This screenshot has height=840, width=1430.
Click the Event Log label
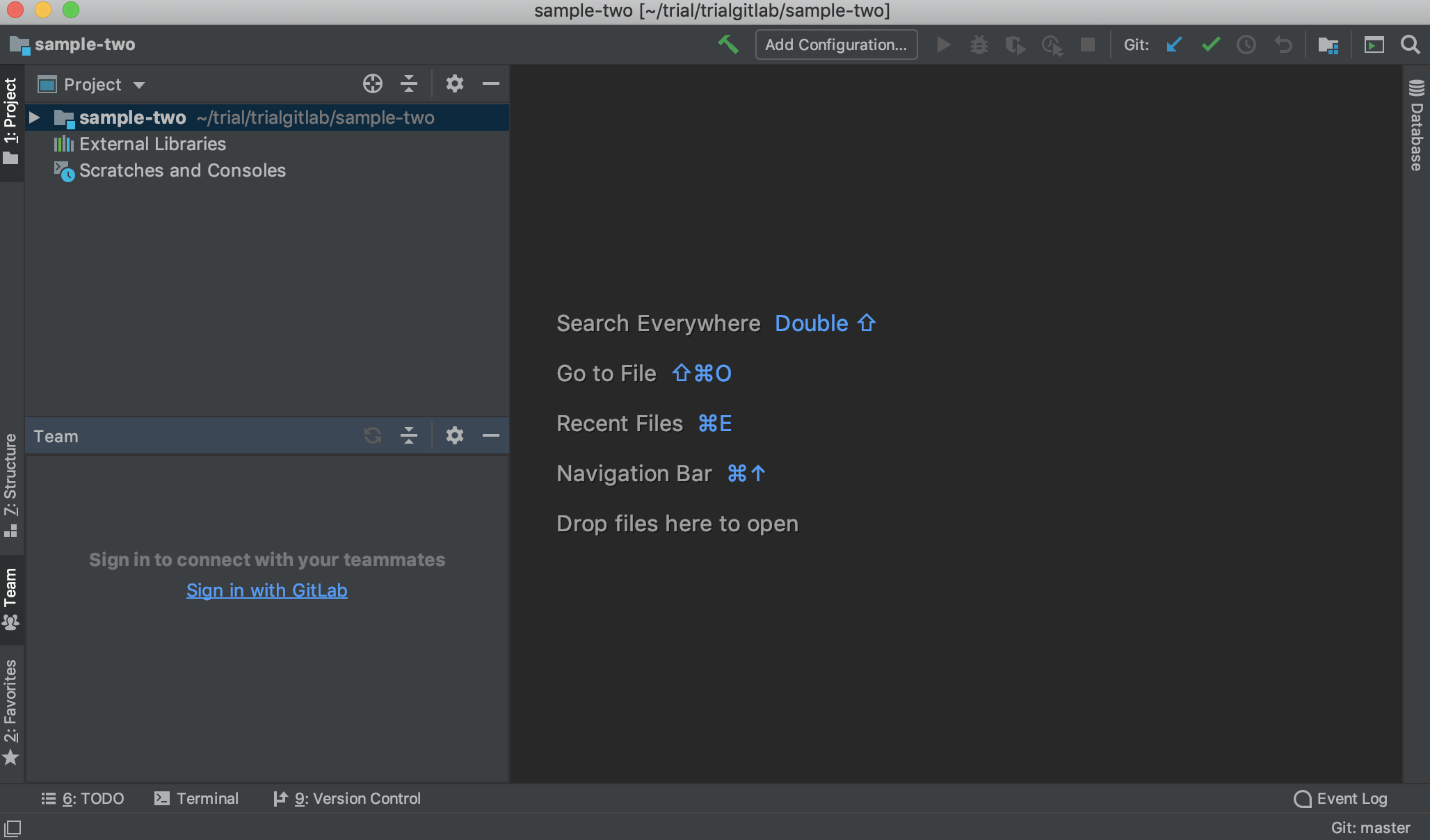point(1351,798)
